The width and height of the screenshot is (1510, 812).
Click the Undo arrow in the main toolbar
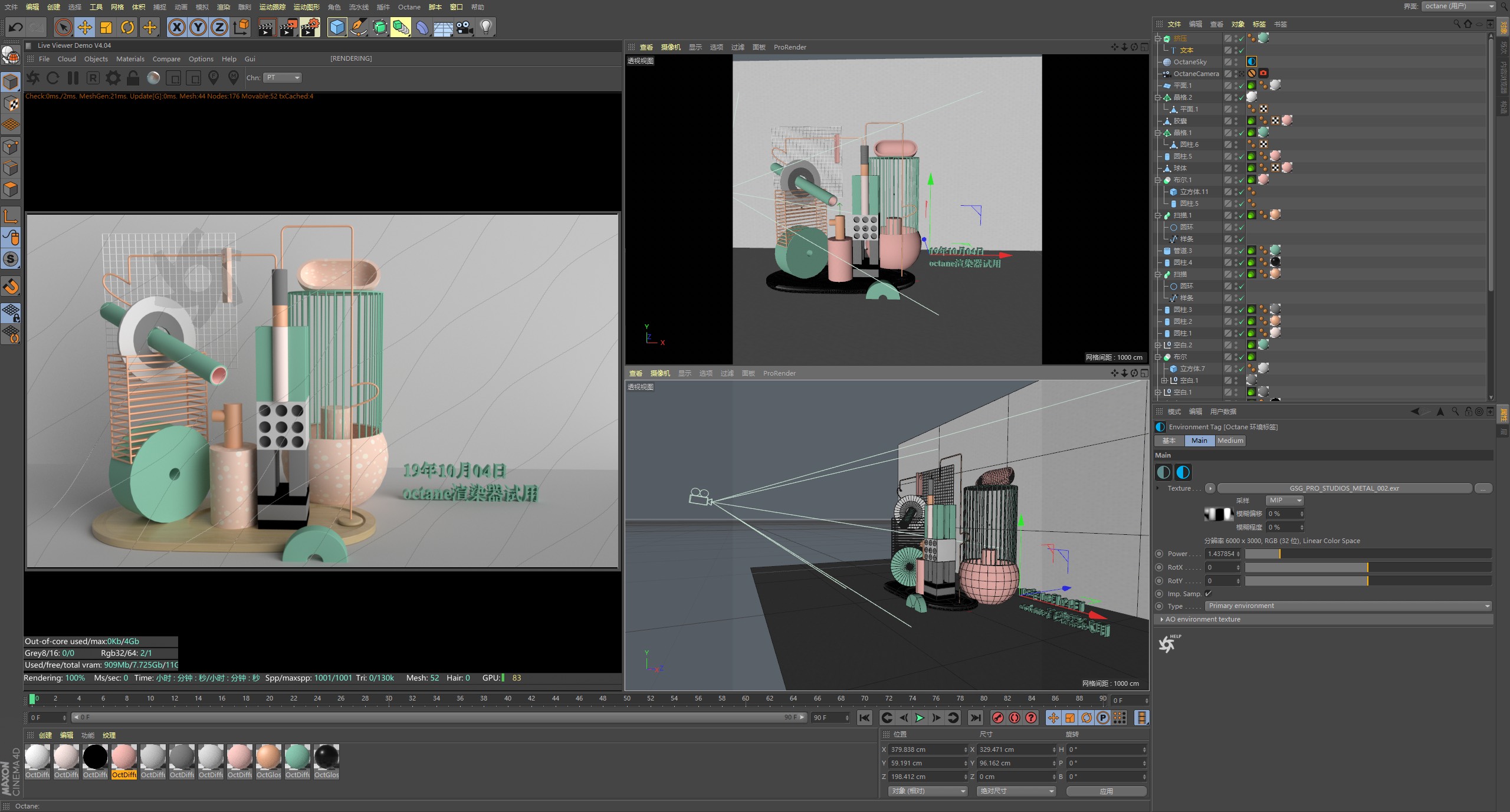[15, 27]
